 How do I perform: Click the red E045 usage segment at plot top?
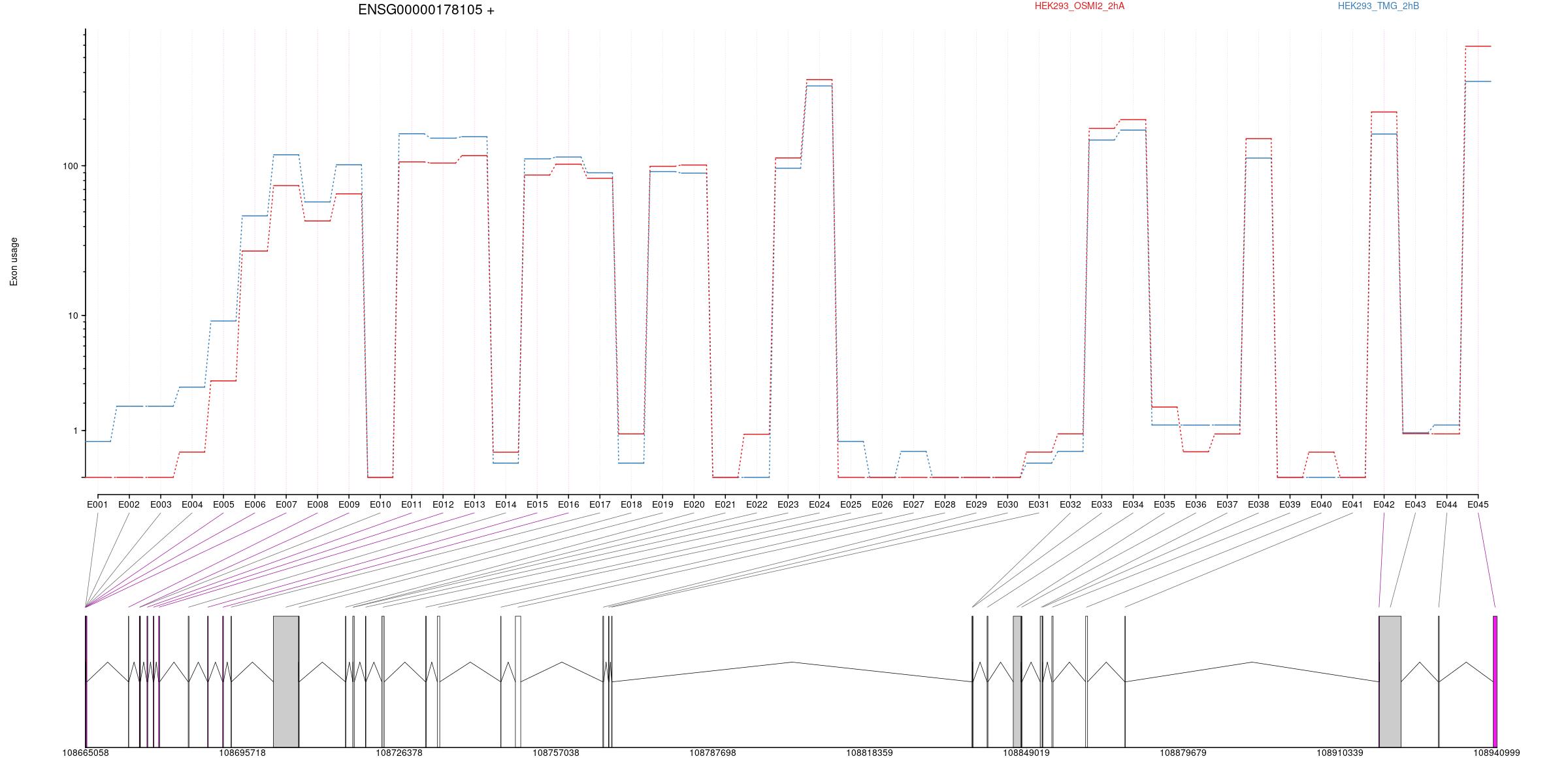(x=1478, y=46)
